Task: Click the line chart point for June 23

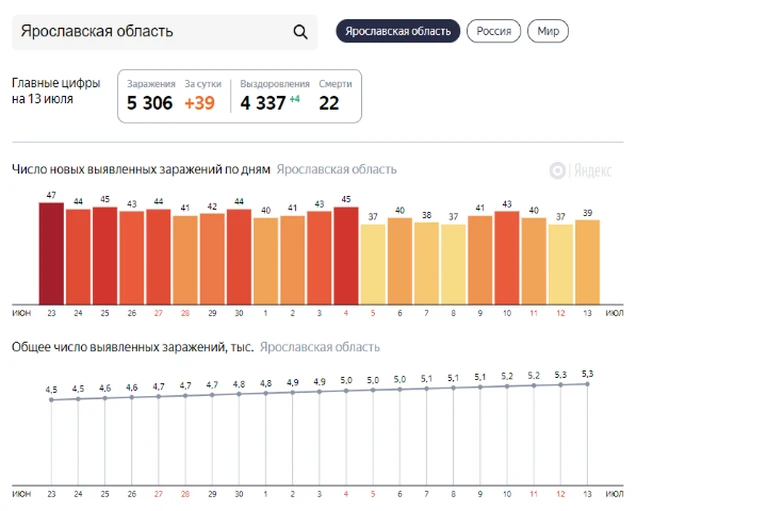Action: (x=51, y=400)
